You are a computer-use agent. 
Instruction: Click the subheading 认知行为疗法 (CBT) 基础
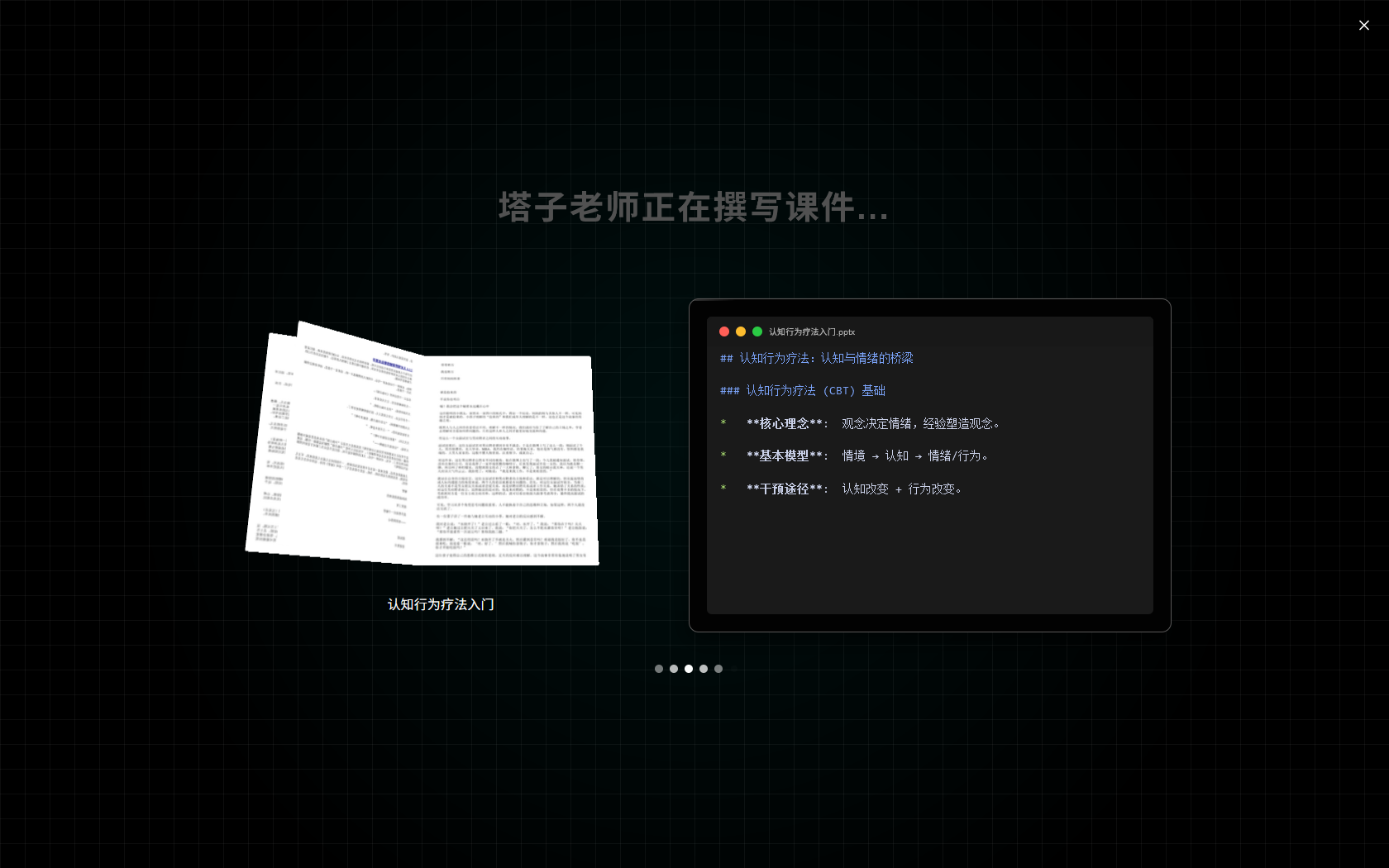click(x=803, y=390)
